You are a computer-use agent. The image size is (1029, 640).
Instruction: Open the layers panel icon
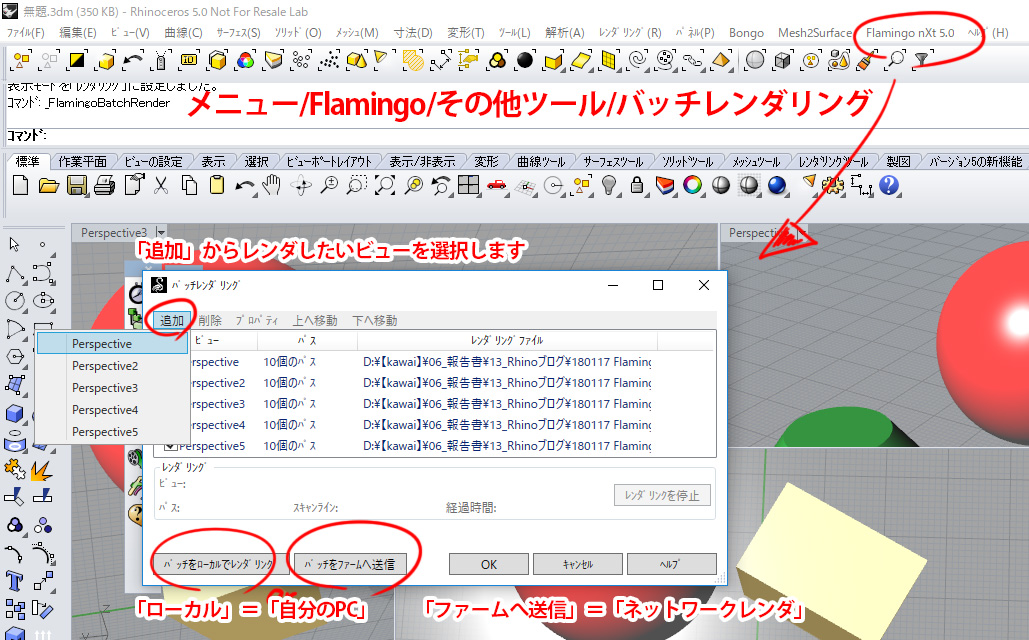665,186
